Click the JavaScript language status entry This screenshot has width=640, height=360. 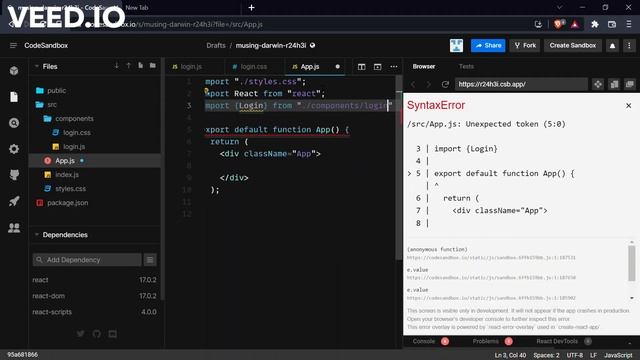(618, 355)
